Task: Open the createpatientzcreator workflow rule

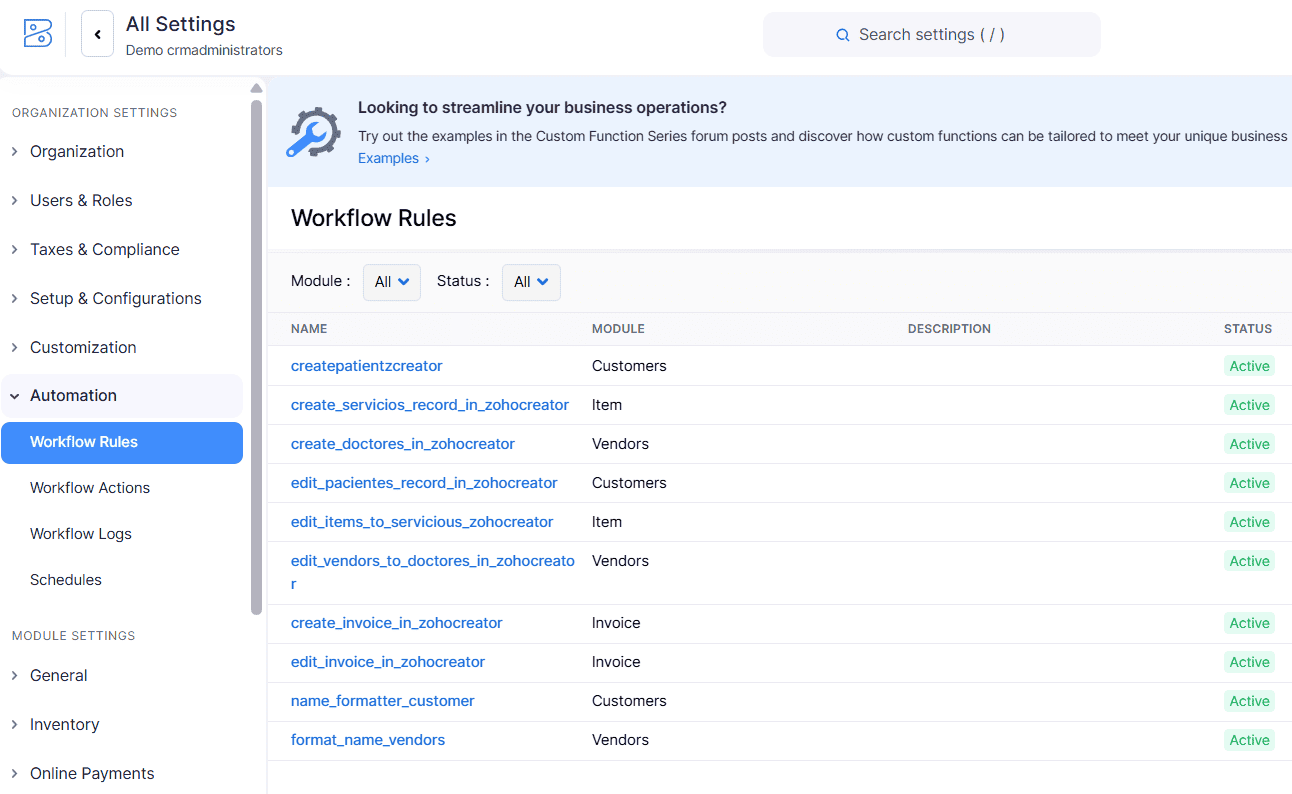Action: pyautogui.click(x=366, y=366)
